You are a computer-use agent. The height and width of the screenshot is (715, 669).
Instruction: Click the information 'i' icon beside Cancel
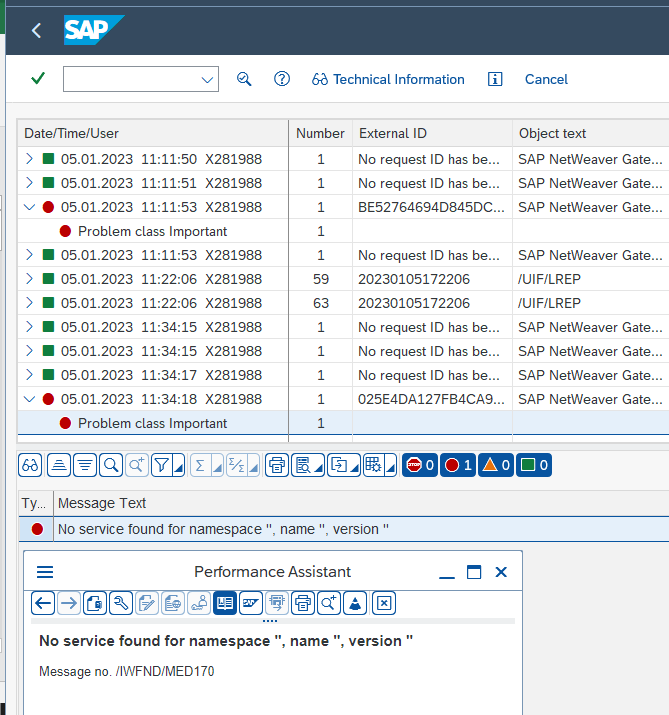click(x=495, y=79)
